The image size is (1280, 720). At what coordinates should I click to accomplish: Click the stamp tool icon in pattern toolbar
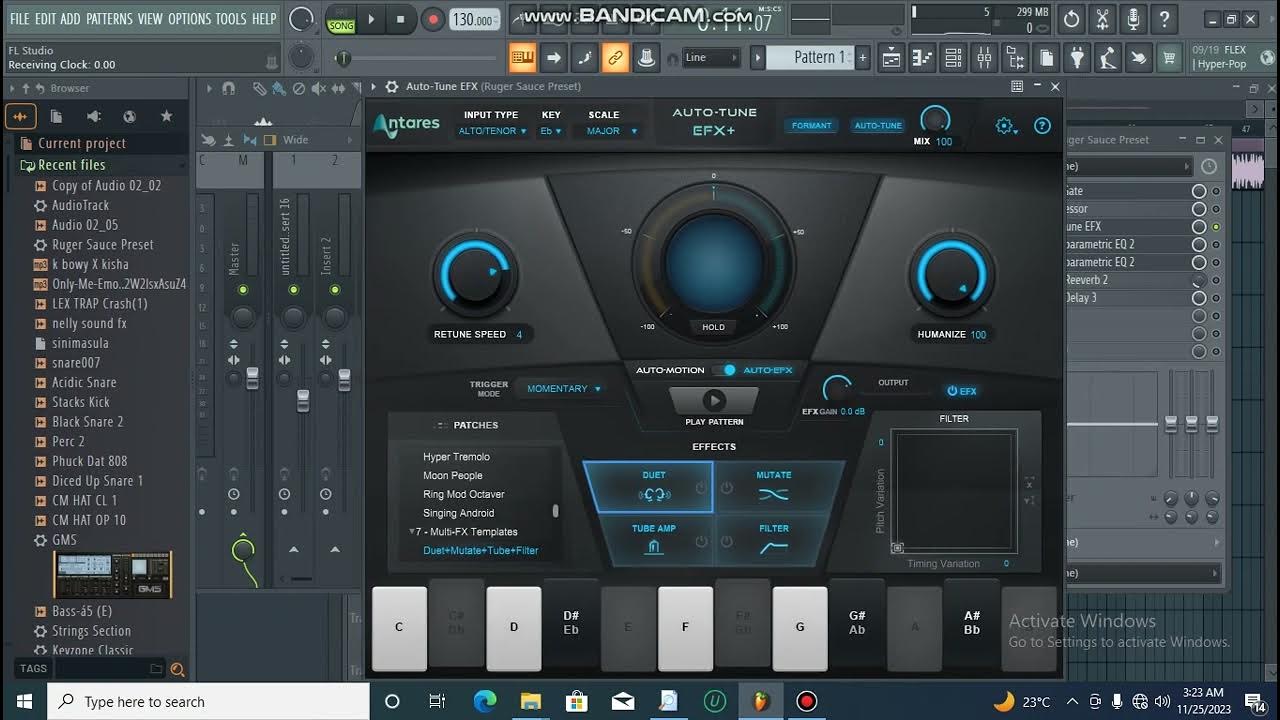coord(646,58)
